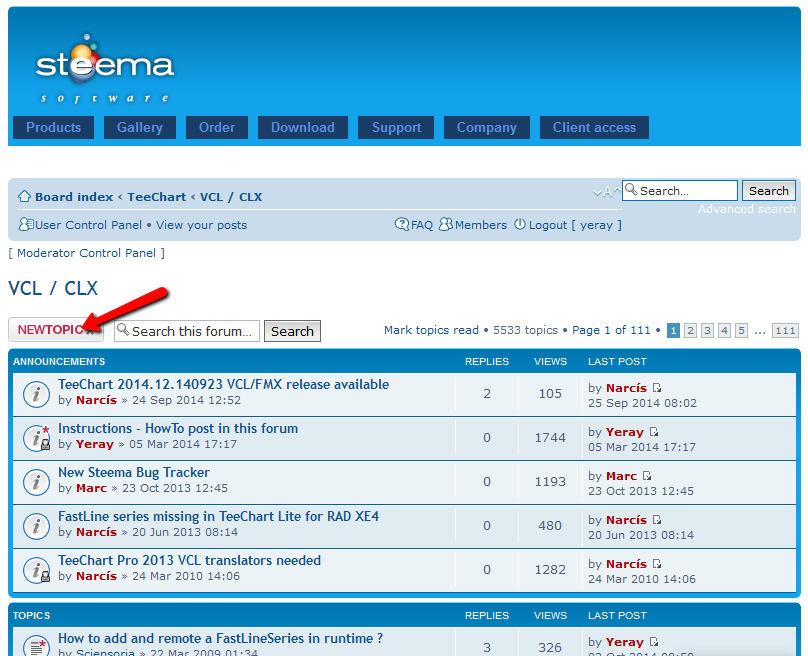The width and height of the screenshot is (808, 656).
Task: Open TeeChart Pro 2013 VCL translators needed
Action: pos(189,560)
